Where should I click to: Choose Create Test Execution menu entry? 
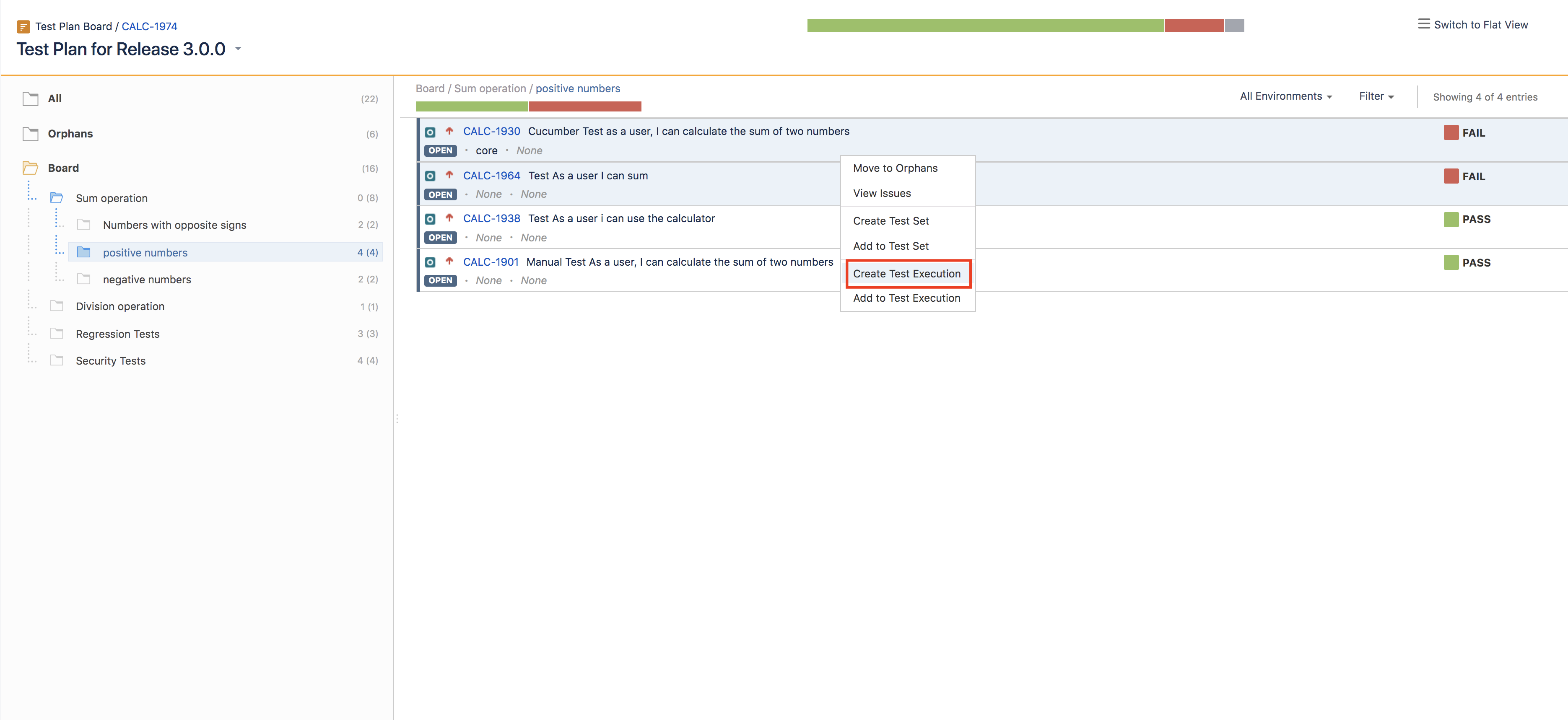(x=908, y=274)
